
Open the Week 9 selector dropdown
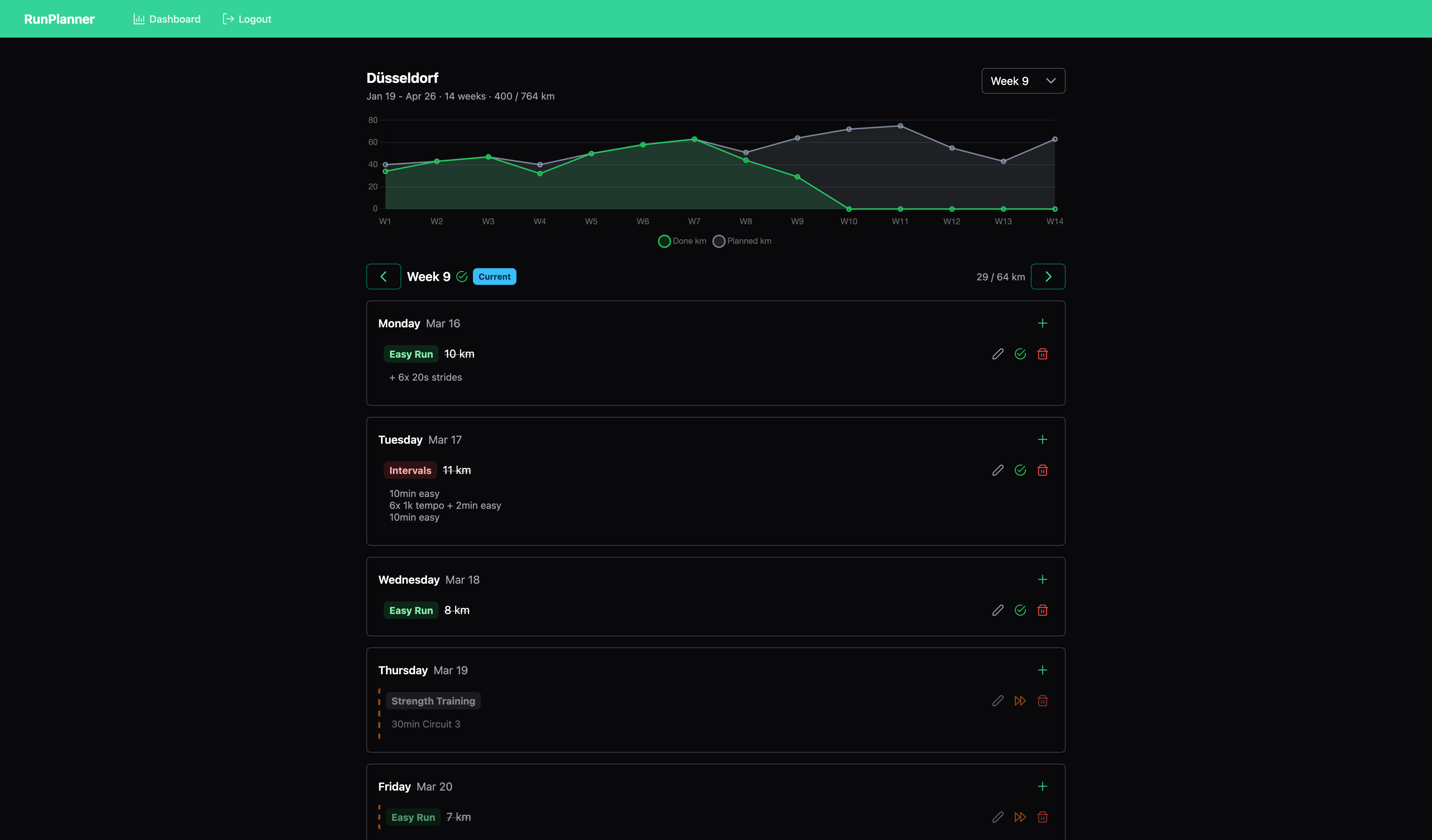(1023, 81)
